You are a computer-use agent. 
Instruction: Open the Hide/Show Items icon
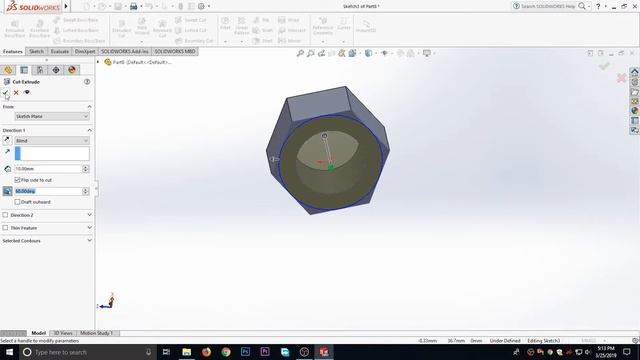click(x=384, y=53)
